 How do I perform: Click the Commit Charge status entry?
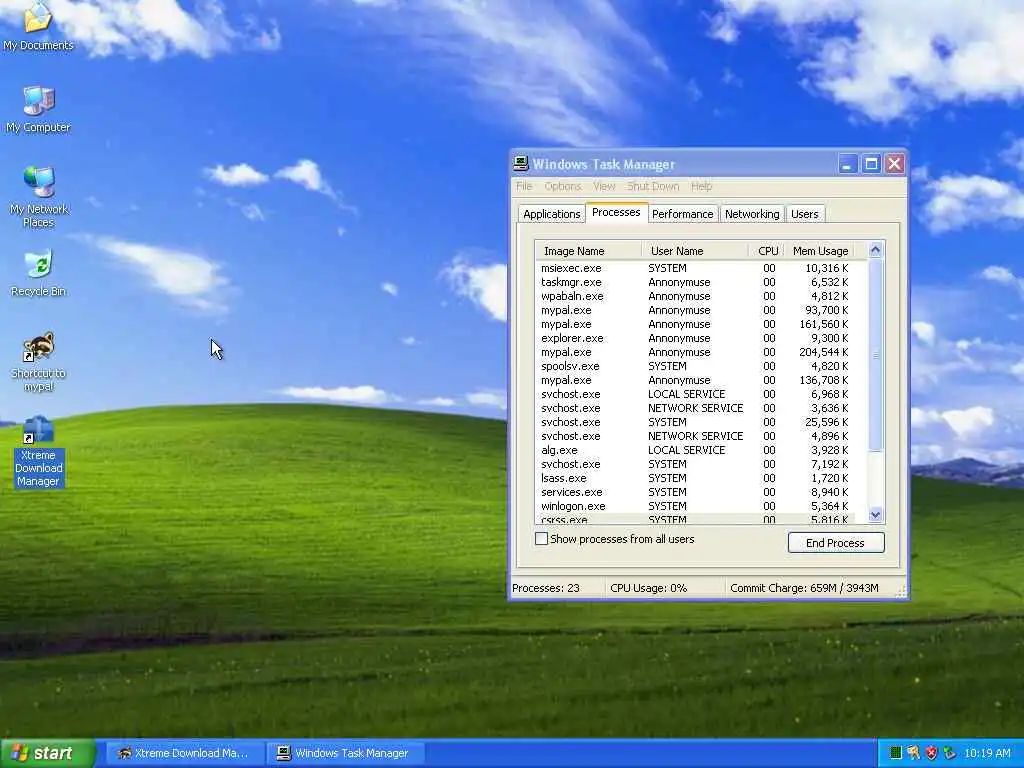coord(804,588)
